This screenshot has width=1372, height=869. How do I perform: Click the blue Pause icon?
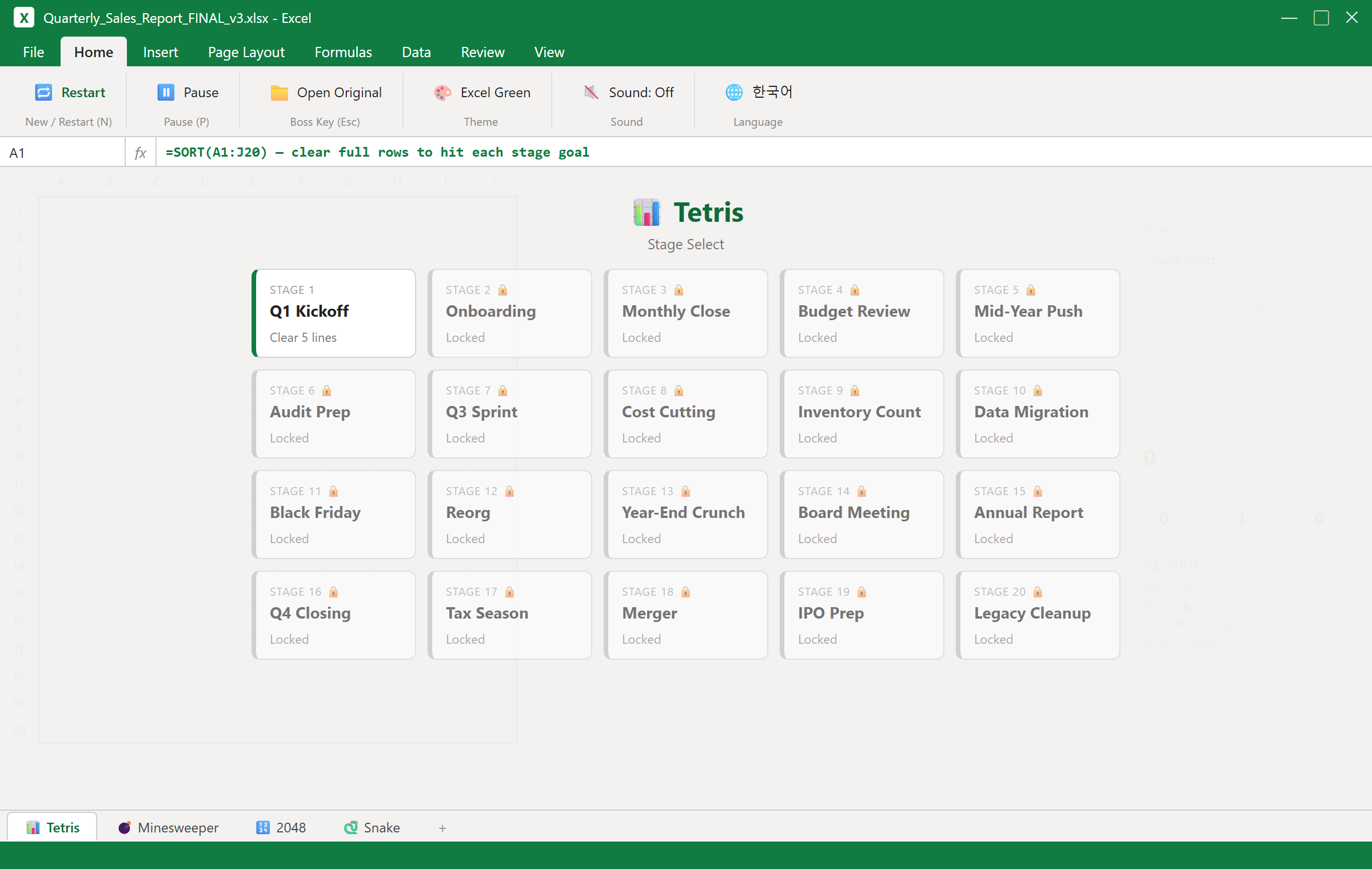(x=166, y=92)
